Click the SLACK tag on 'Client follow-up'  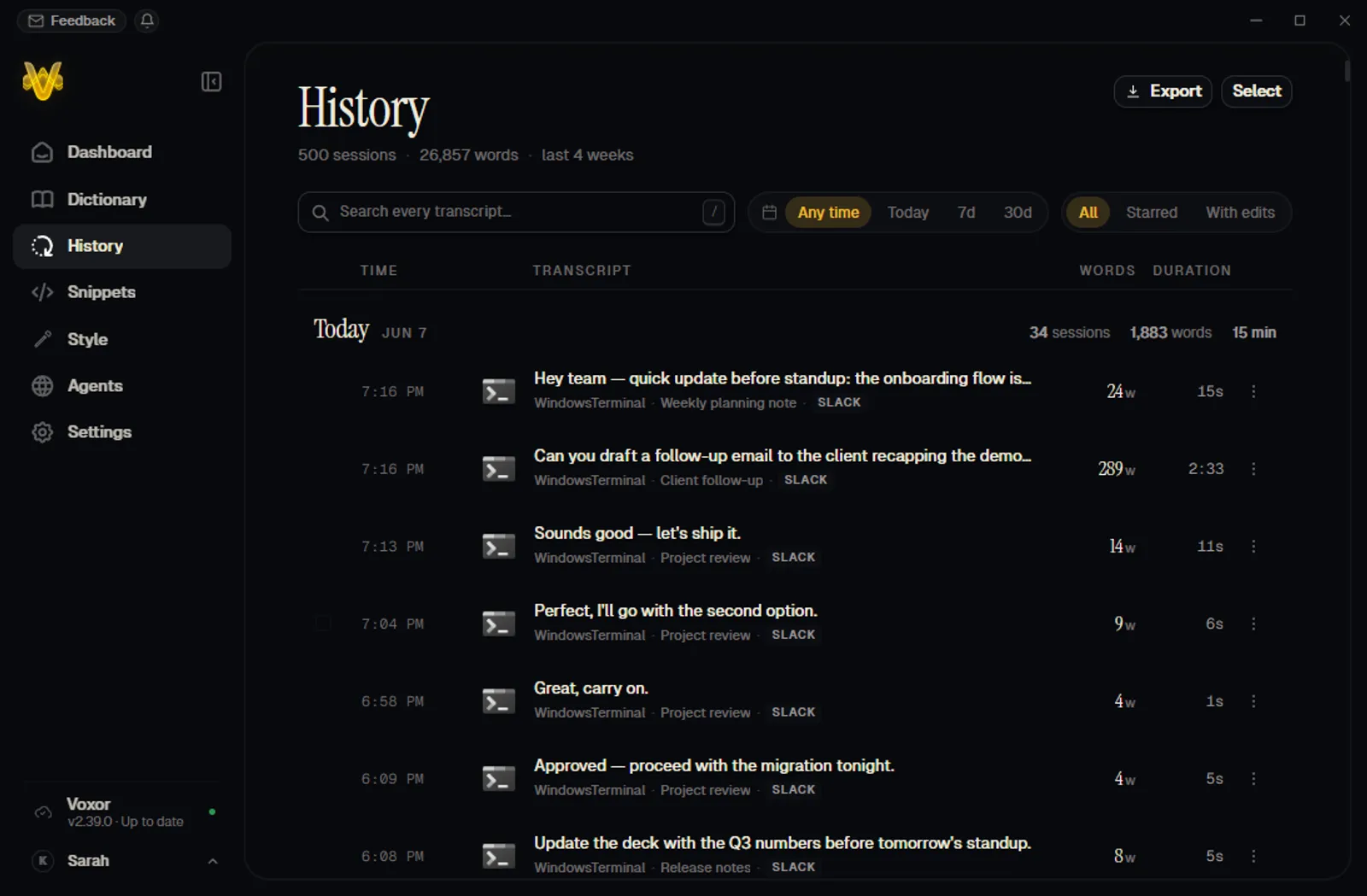click(806, 480)
